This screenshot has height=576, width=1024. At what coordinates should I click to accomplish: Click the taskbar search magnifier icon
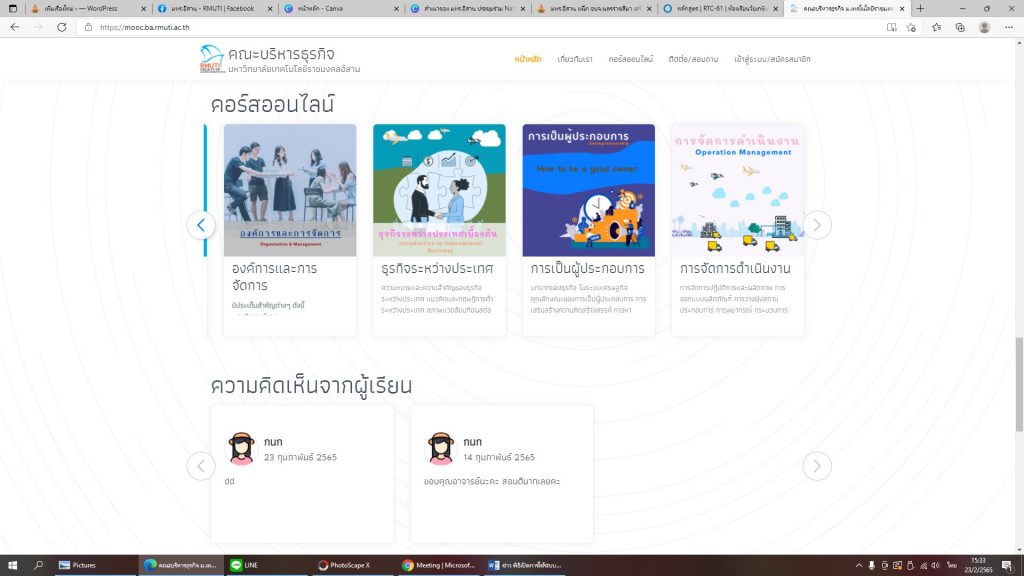tap(39, 565)
